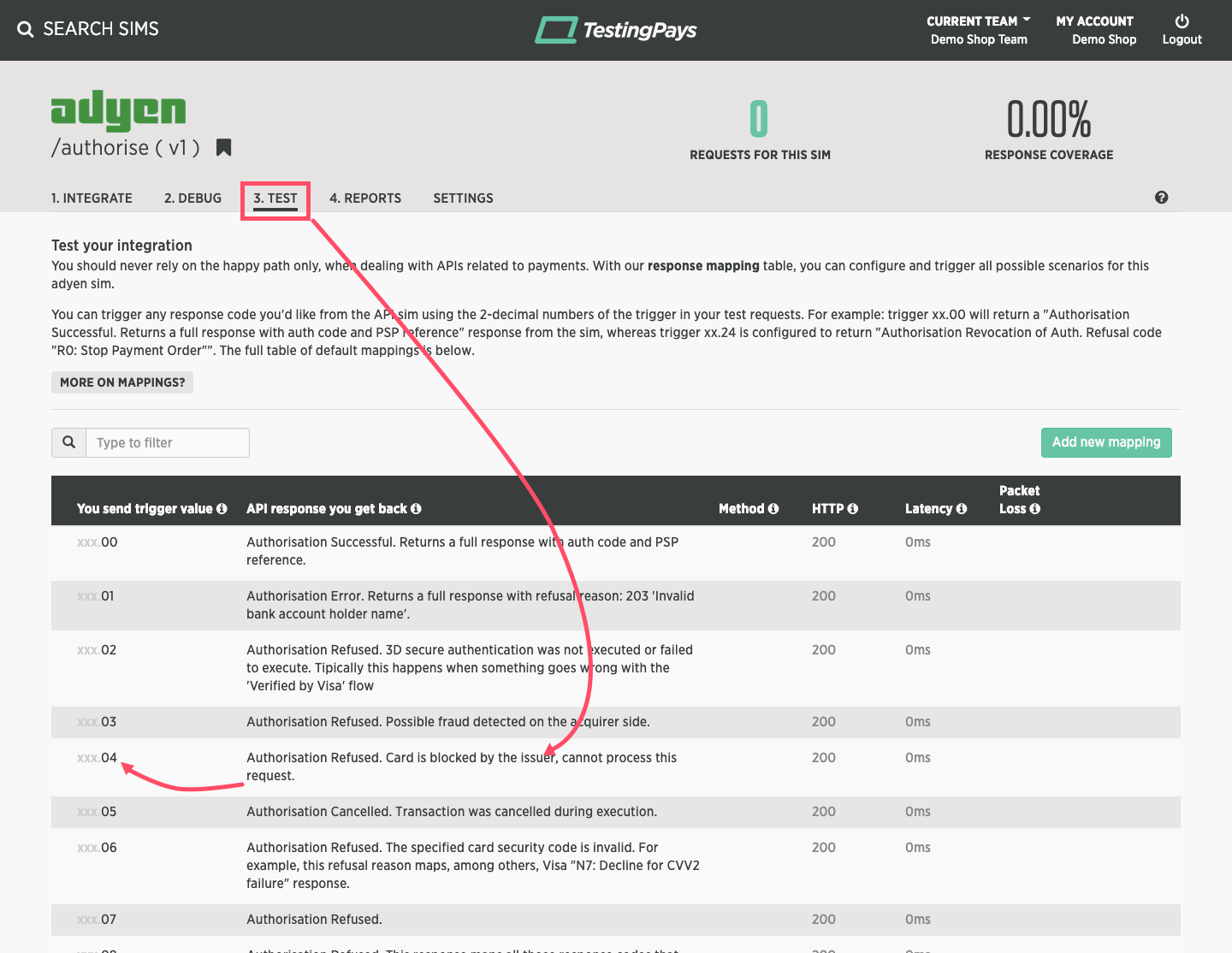Screen dimensions: 1232x953
Task: Click the More on Mappings? button
Action: pyautogui.click(x=122, y=382)
